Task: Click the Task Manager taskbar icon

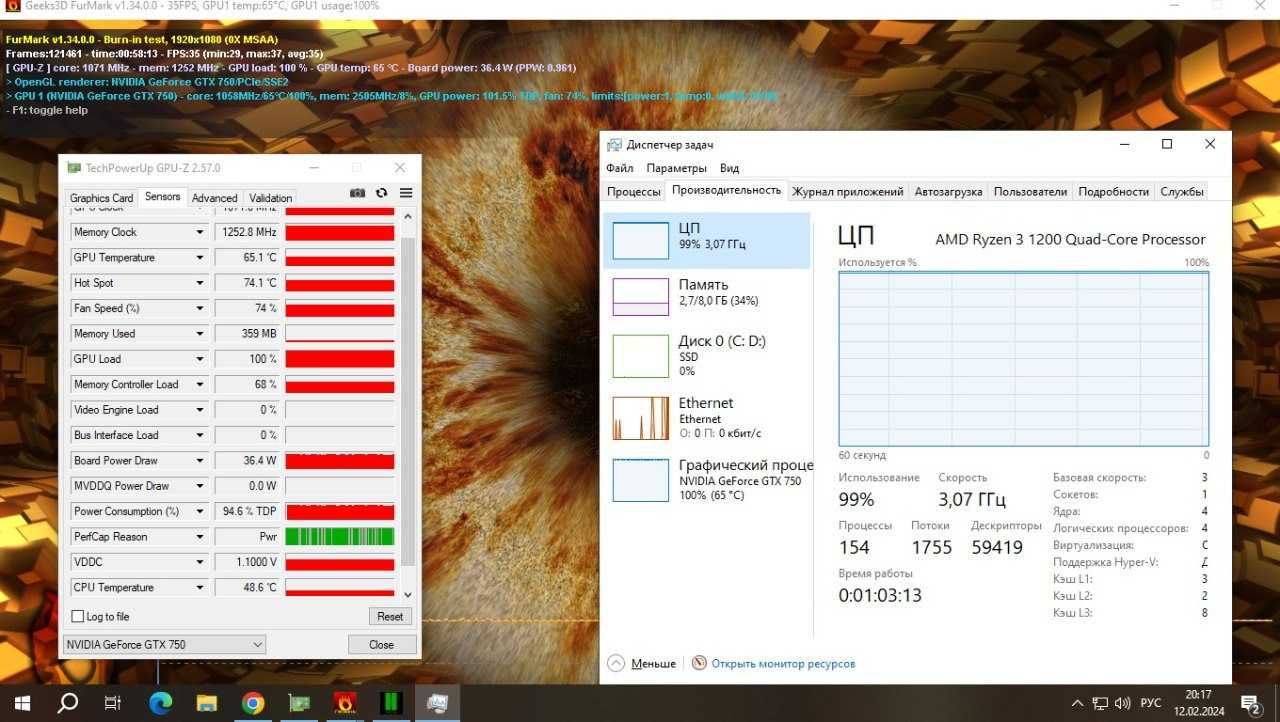Action: 437,703
